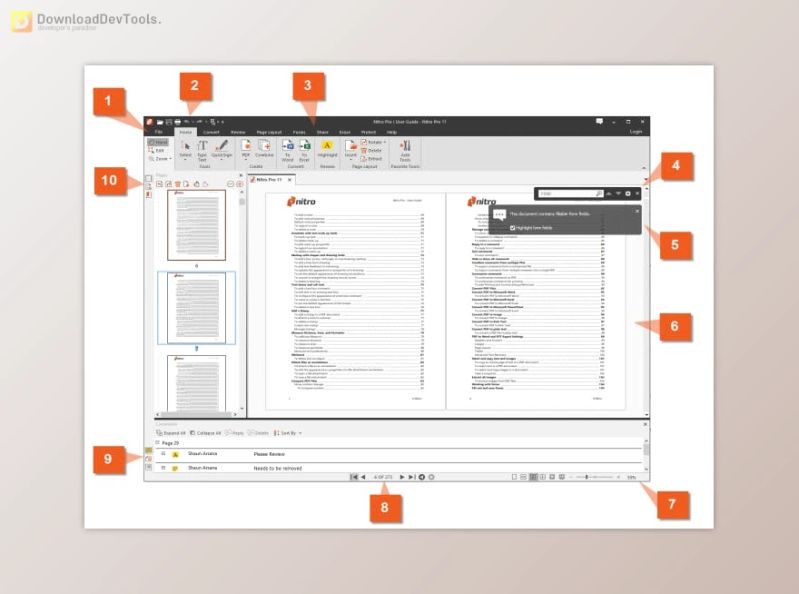
Task: Switch to the Convert ribbon tab
Action: click(211, 132)
